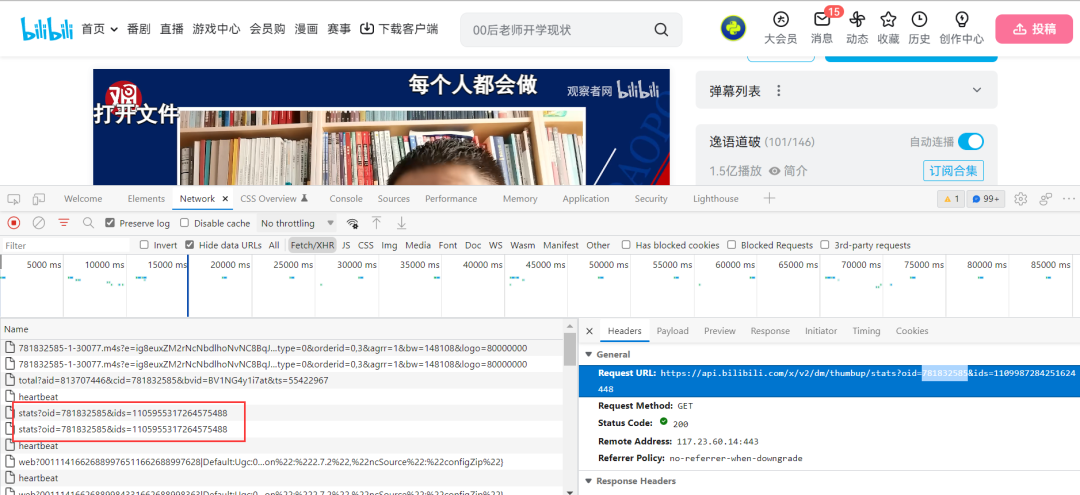Switch to the Response tab
1080x495 pixels.
770,331
